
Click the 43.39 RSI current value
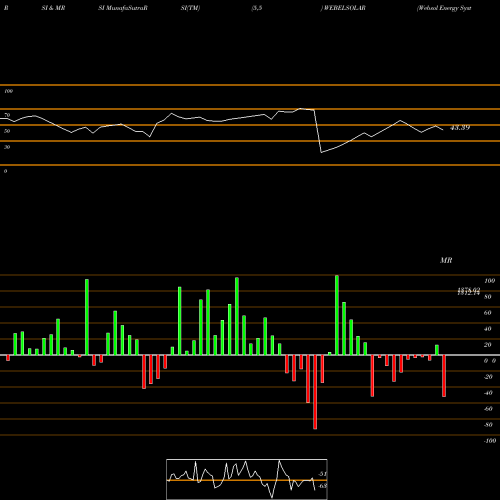(x=460, y=127)
